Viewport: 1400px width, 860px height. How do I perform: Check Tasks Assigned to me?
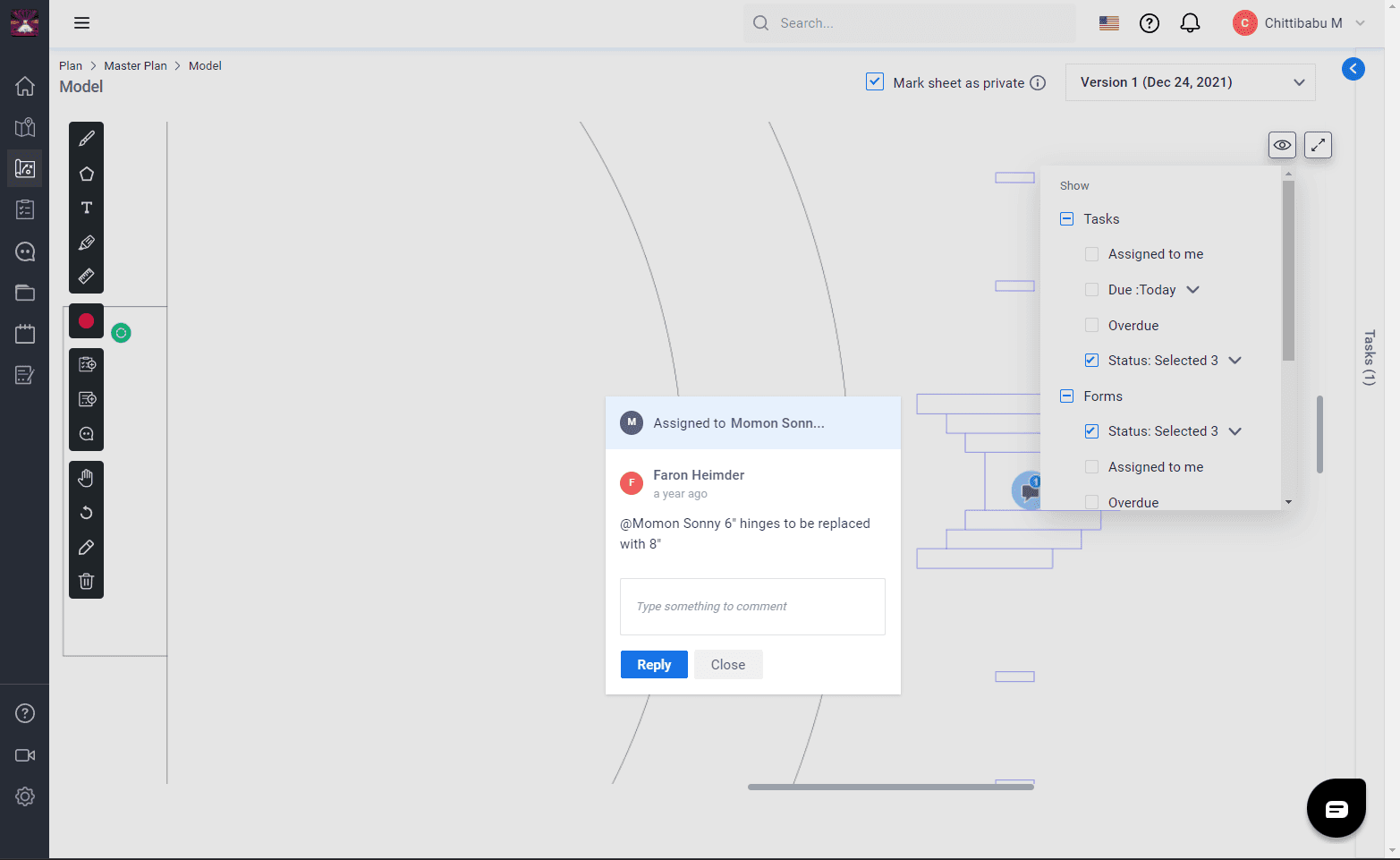[1091, 254]
